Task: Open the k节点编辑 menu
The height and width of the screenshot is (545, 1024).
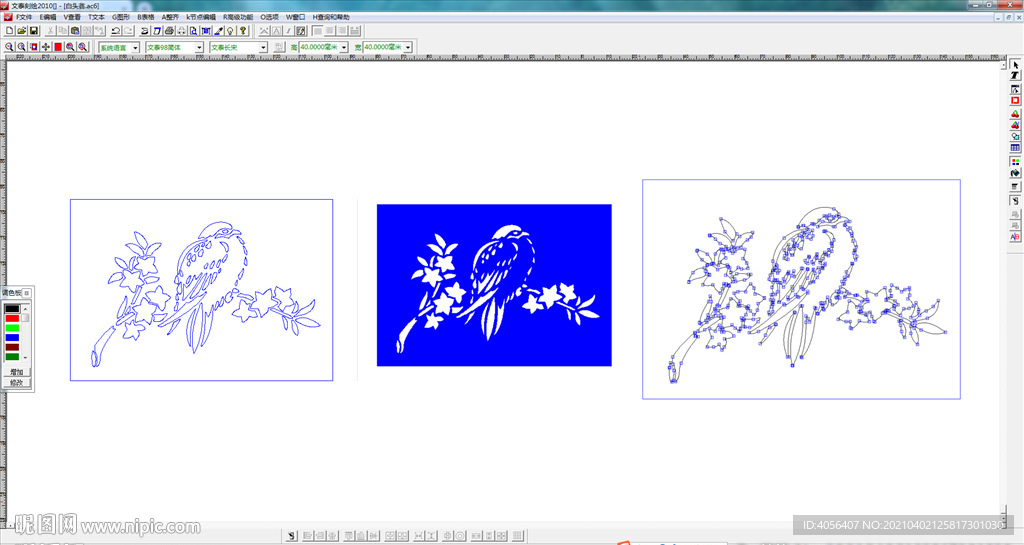Action: pos(201,17)
